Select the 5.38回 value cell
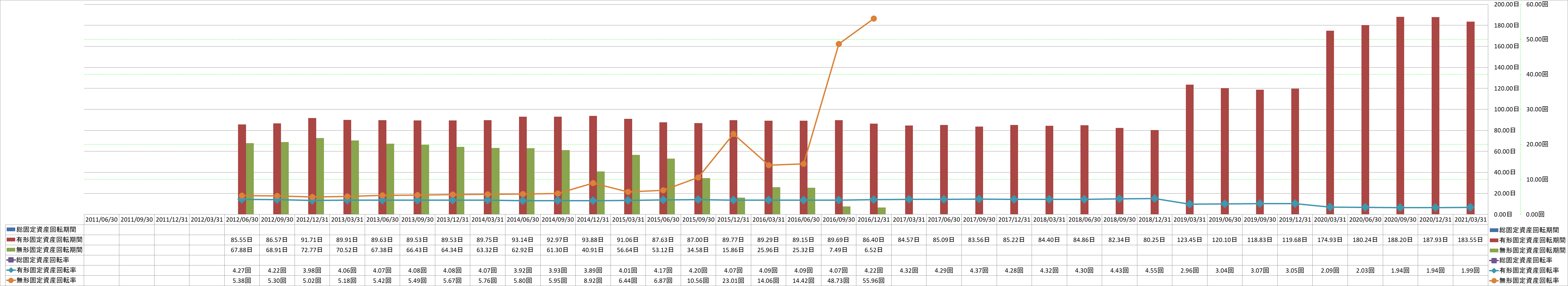Screen dimensions: 1568x286 tap(242, 280)
